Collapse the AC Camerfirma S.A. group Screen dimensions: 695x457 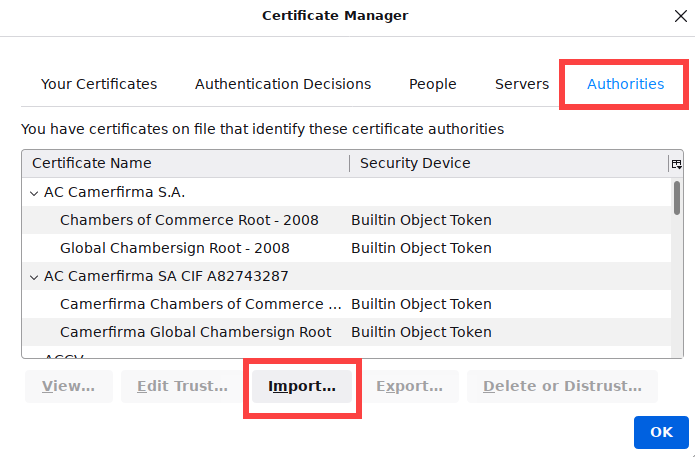[34, 192]
